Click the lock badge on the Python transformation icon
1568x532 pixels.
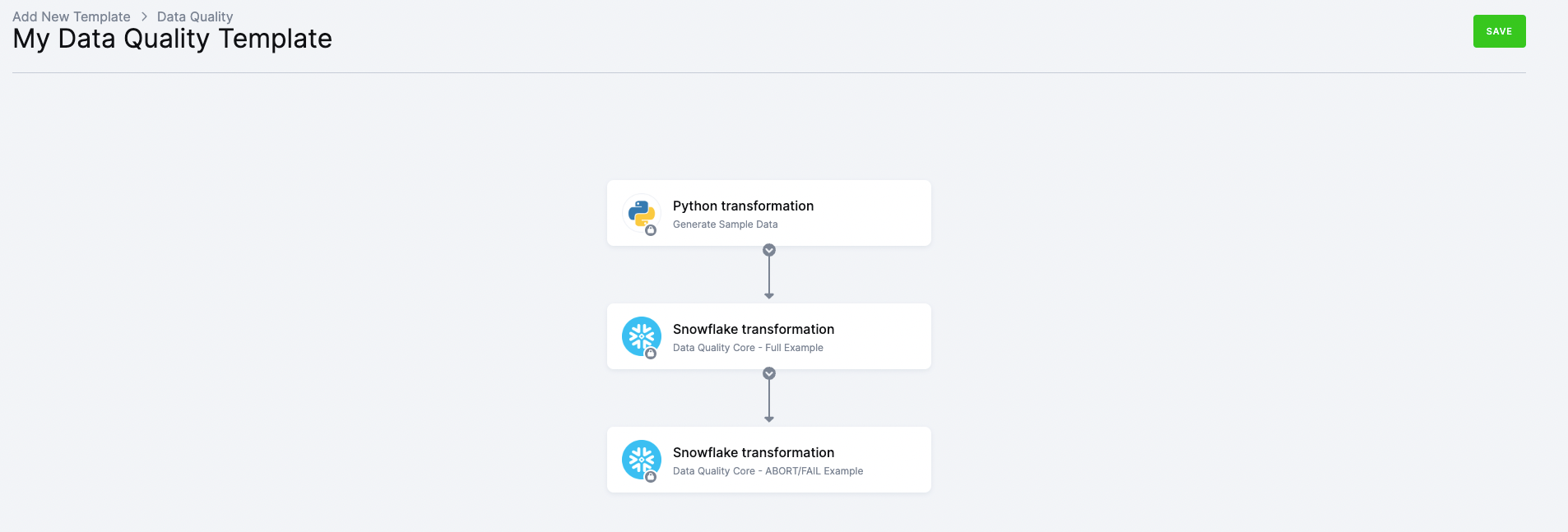click(652, 229)
